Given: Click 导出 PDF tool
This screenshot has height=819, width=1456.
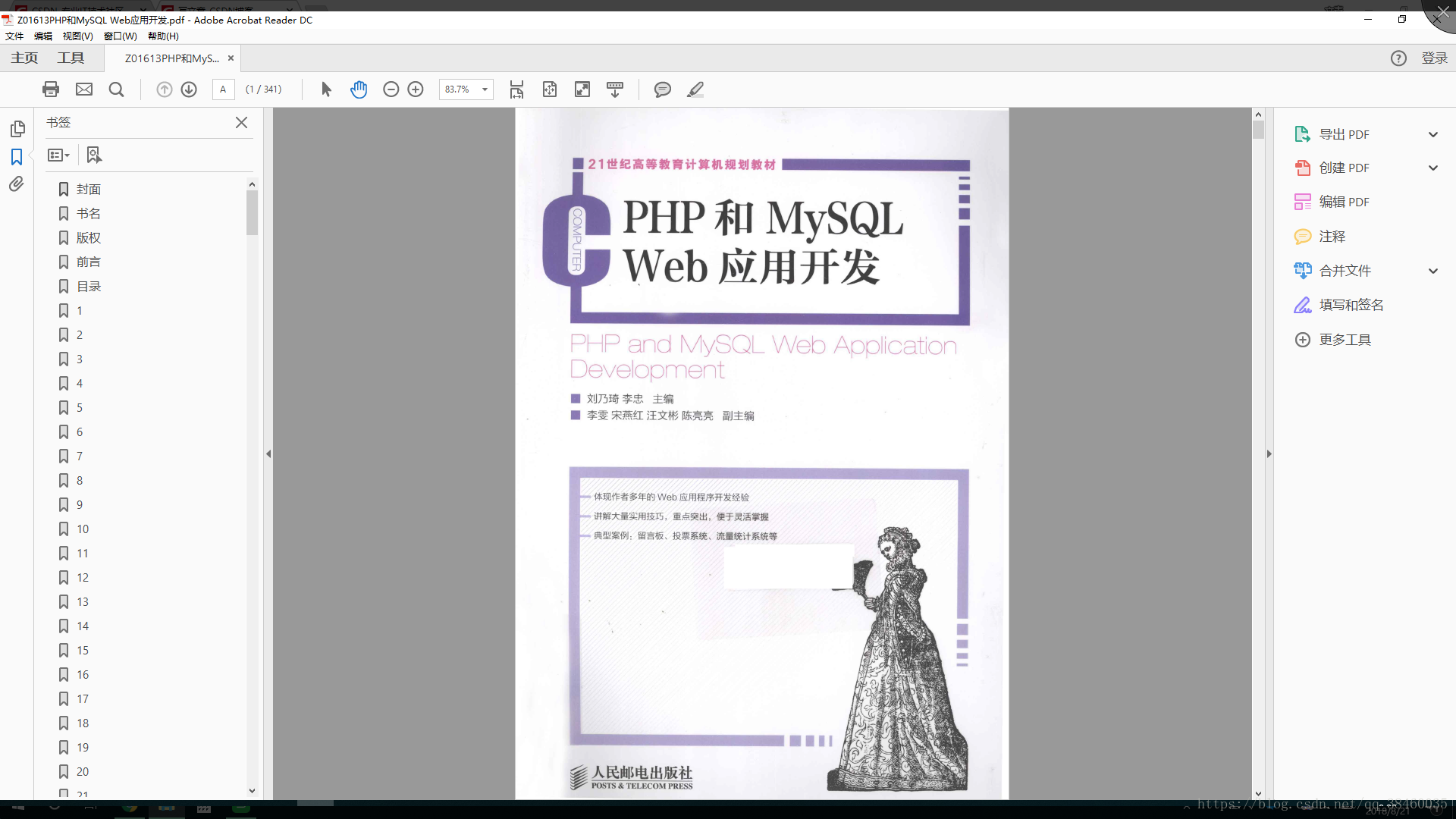Looking at the screenshot, I should [x=1344, y=134].
